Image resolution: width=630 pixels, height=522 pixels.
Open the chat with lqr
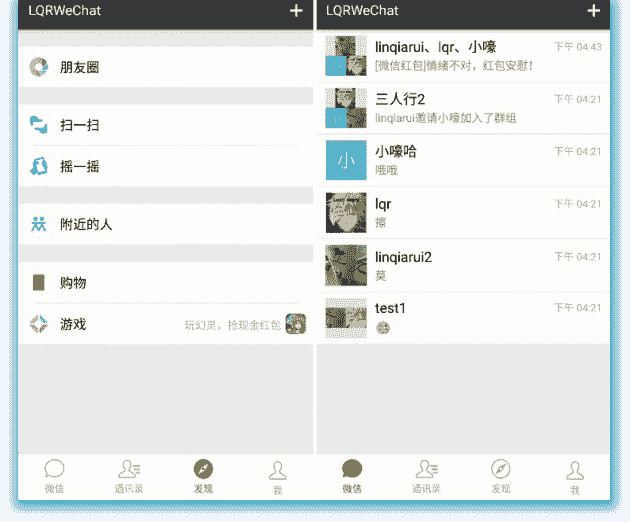(460, 212)
